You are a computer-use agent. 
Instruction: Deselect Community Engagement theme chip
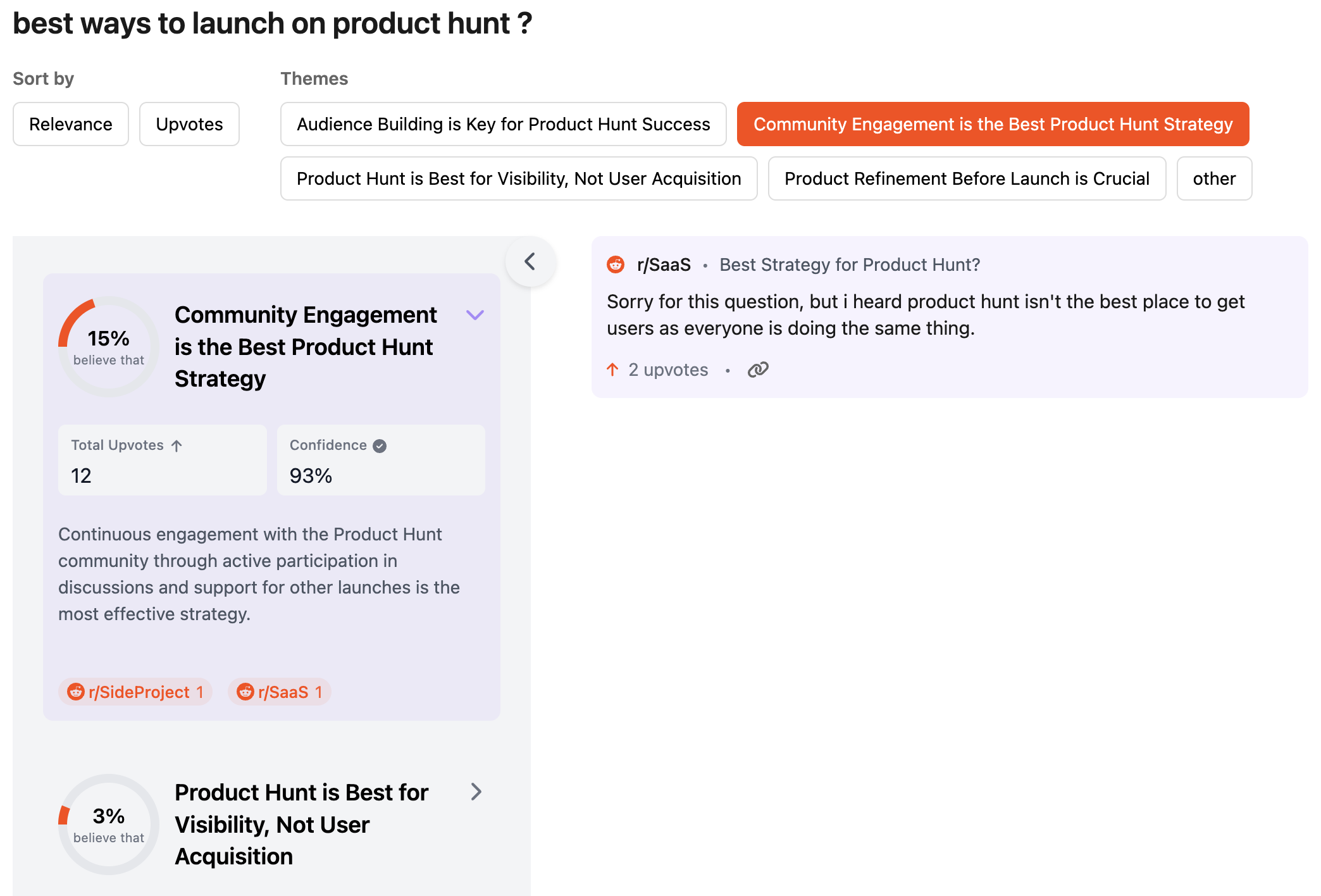click(992, 124)
